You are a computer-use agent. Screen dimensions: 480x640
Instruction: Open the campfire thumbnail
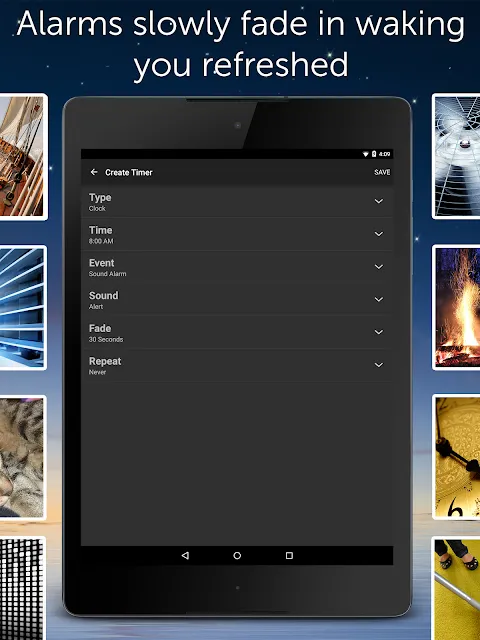point(458,307)
